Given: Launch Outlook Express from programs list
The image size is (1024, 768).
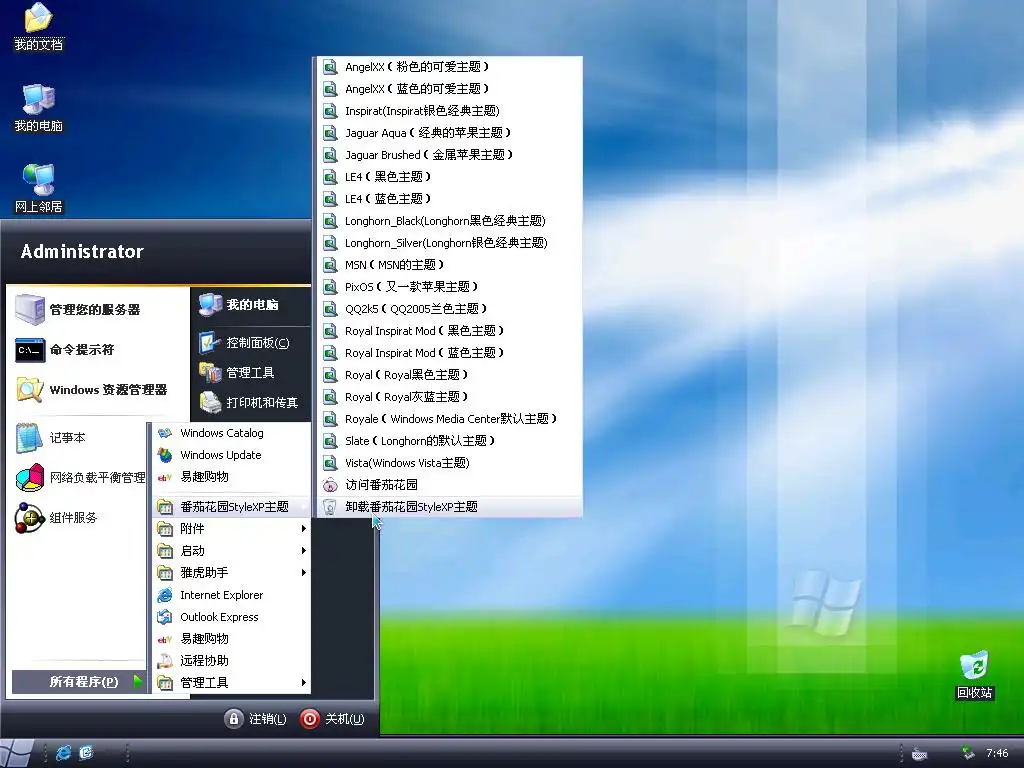Looking at the screenshot, I should 231,616.
